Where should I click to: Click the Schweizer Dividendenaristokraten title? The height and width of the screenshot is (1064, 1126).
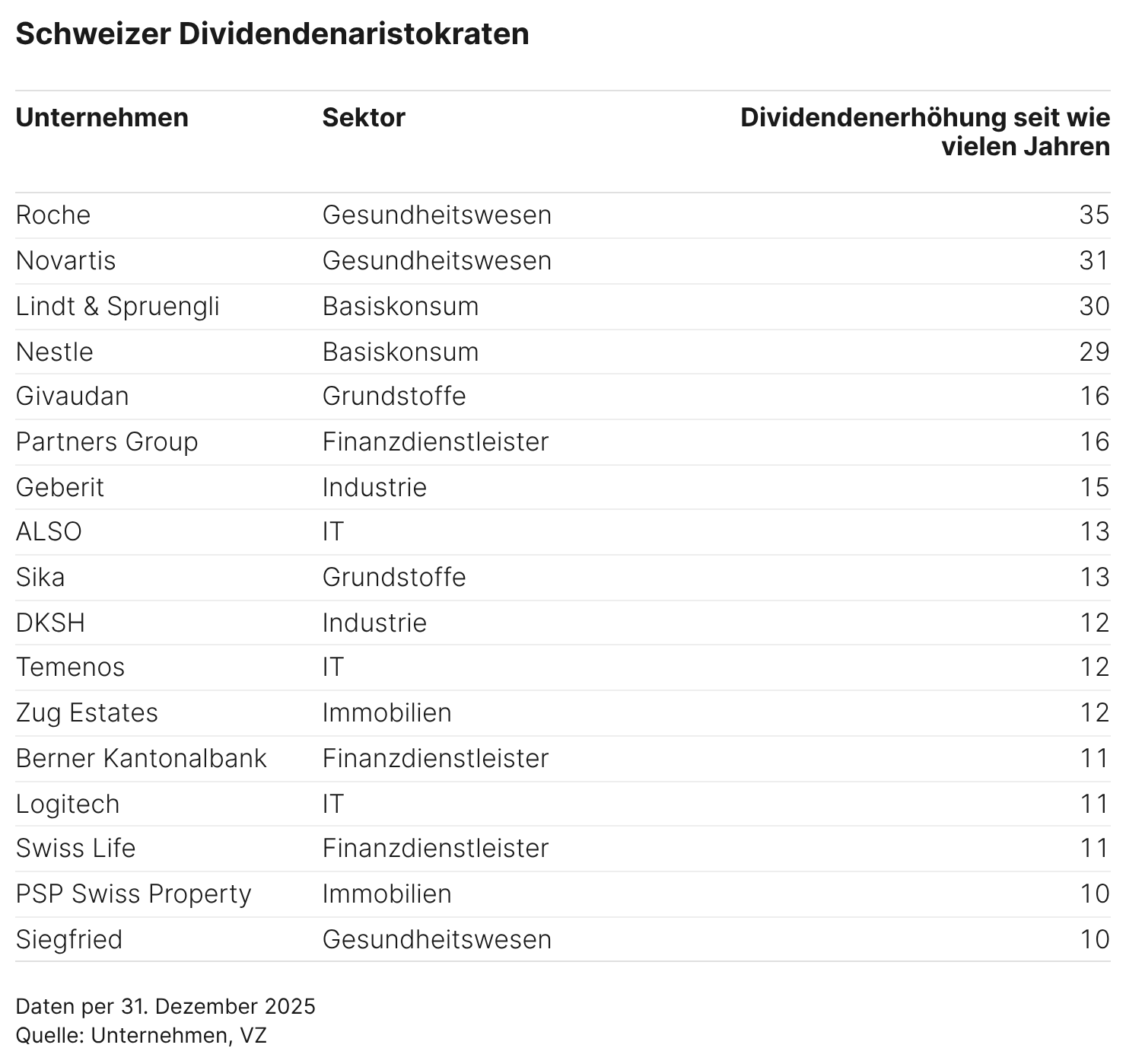(x=272, y=34)
